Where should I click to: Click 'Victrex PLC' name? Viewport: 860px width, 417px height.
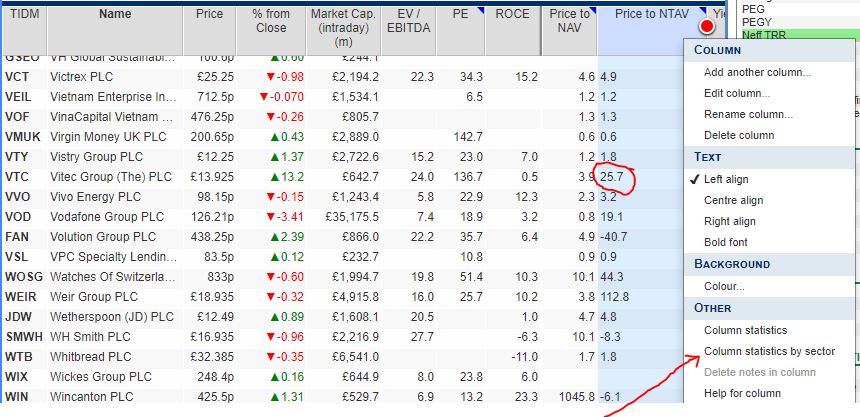(x=82, y=77)
